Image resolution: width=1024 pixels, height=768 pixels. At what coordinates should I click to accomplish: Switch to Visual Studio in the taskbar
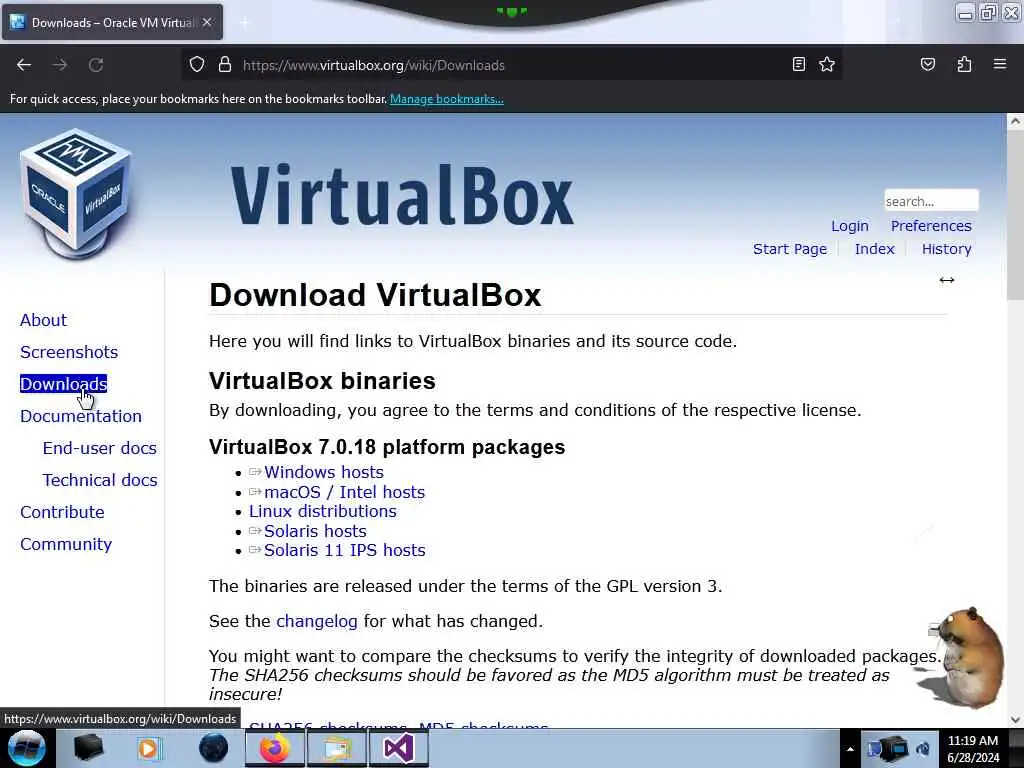[399, 748]
